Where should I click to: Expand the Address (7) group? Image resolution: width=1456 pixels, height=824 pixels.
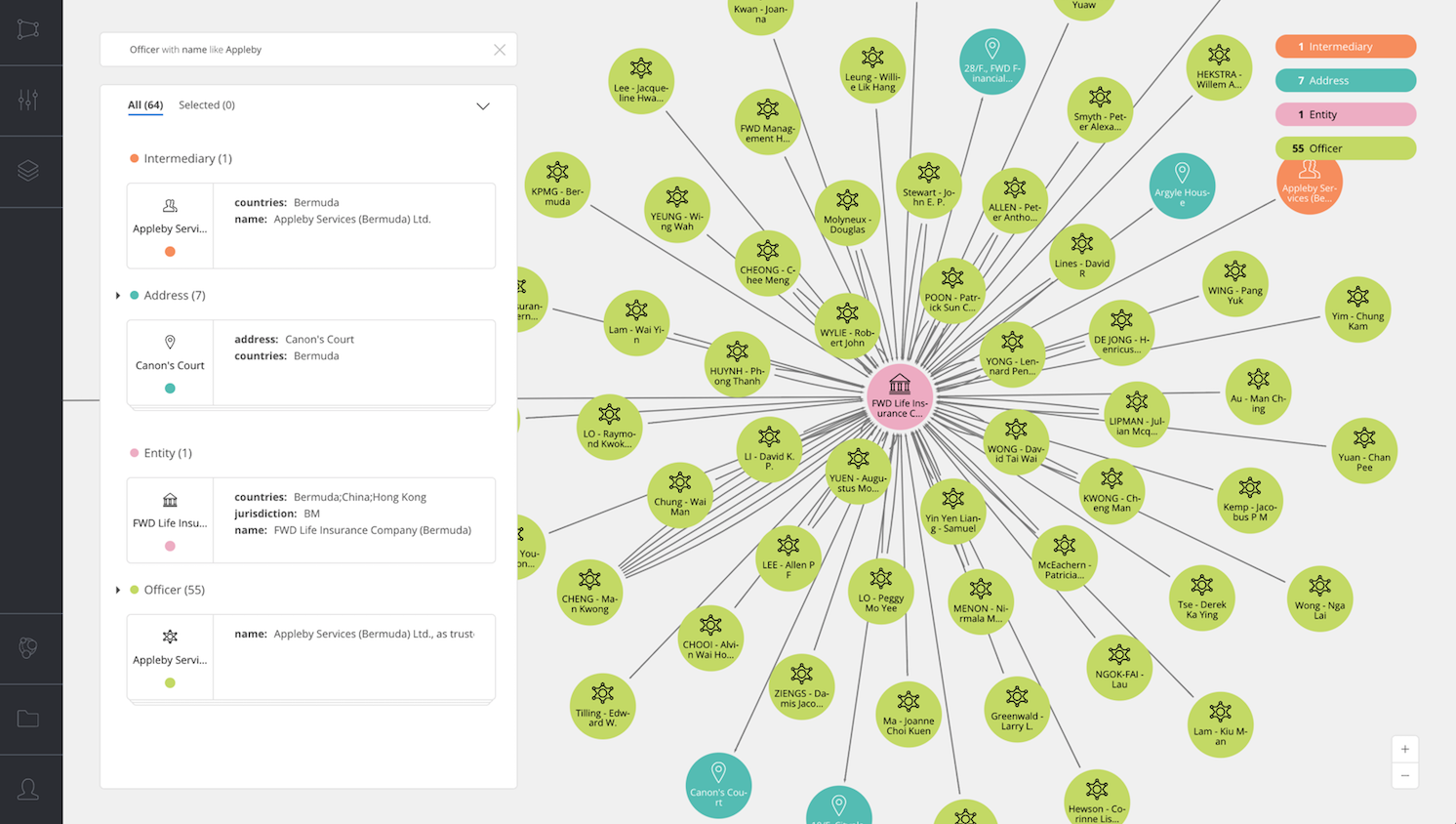click(x=118, y=295)
